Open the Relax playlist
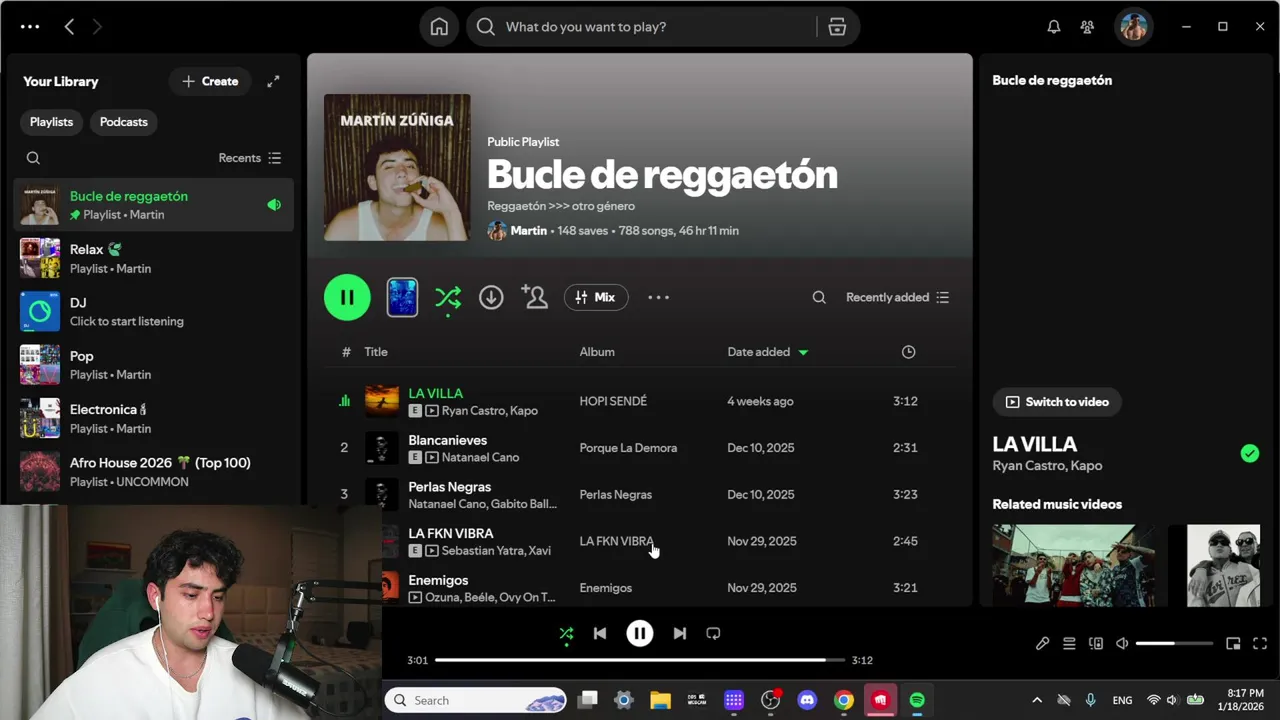This screenshot has height=720, width=1280. pyautogui.click(x=154, y=258)
